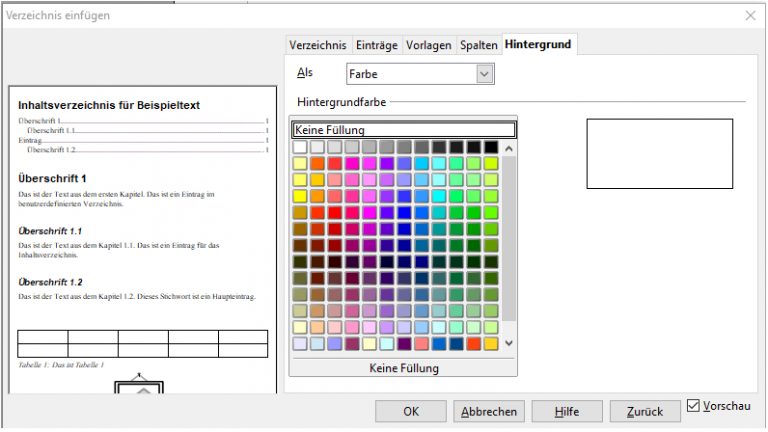
Task: Pick lime swatch ending second palette row
Action: [x=491, y=163]
